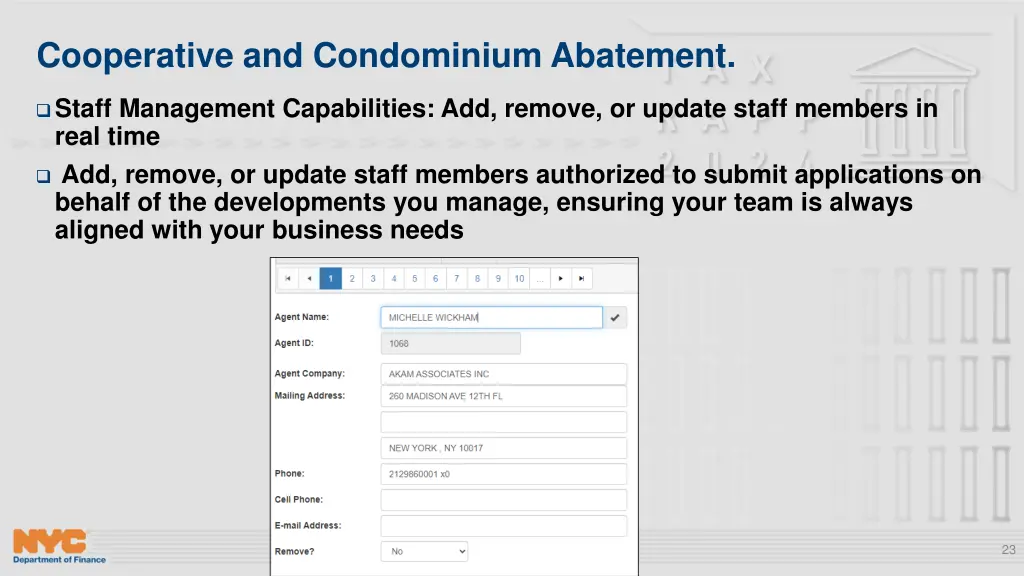This screenshot has width=1024, height=576.
Task: Focus the Mailing Address first line
Action: coord(503,396)
